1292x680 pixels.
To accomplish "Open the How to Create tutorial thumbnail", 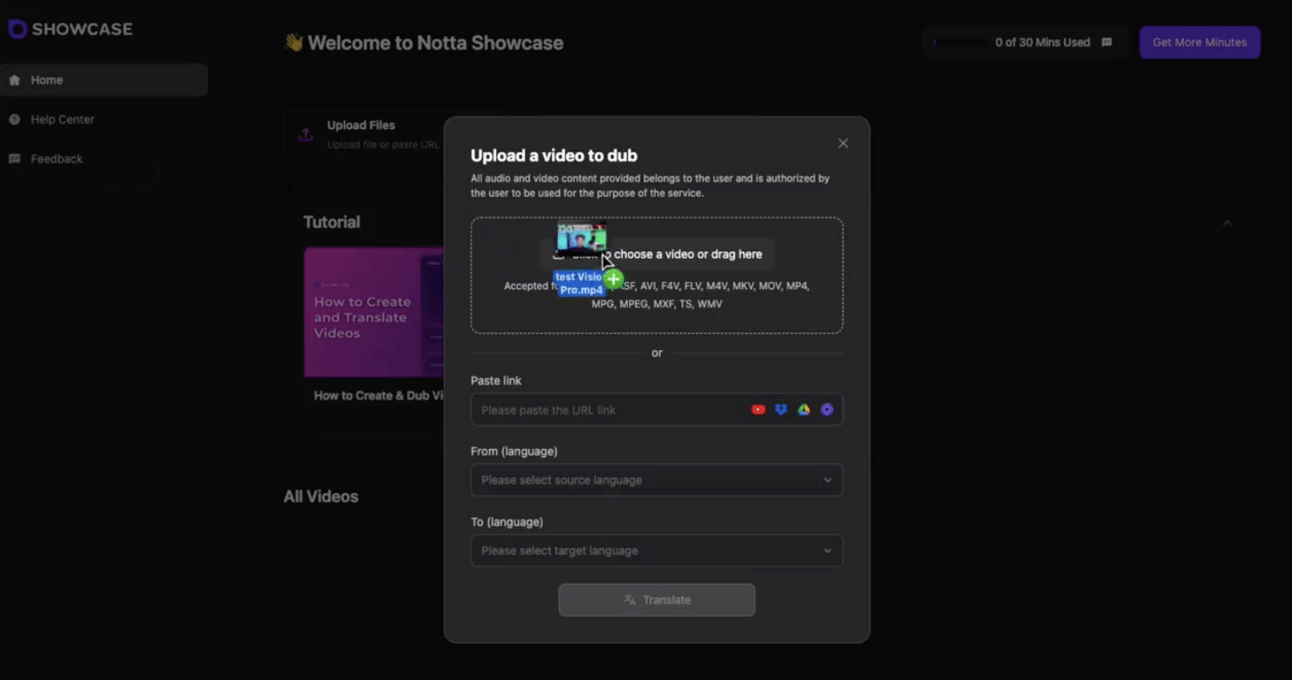I will click(374, 312).
